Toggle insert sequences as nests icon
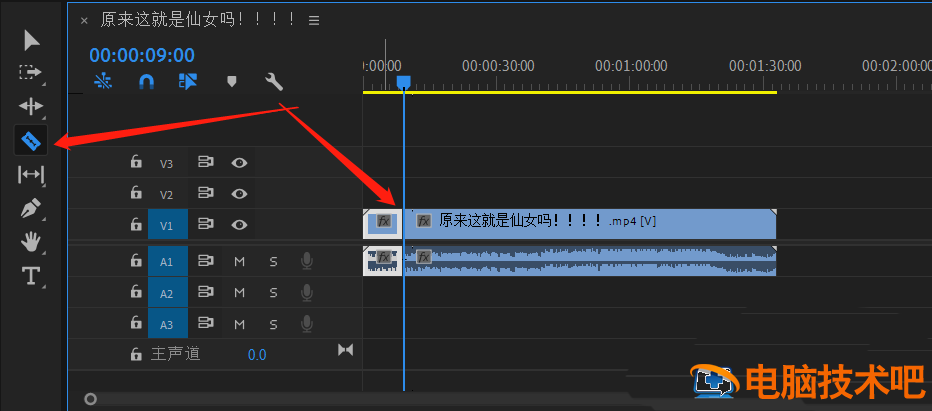 click(x=103, y=81)
